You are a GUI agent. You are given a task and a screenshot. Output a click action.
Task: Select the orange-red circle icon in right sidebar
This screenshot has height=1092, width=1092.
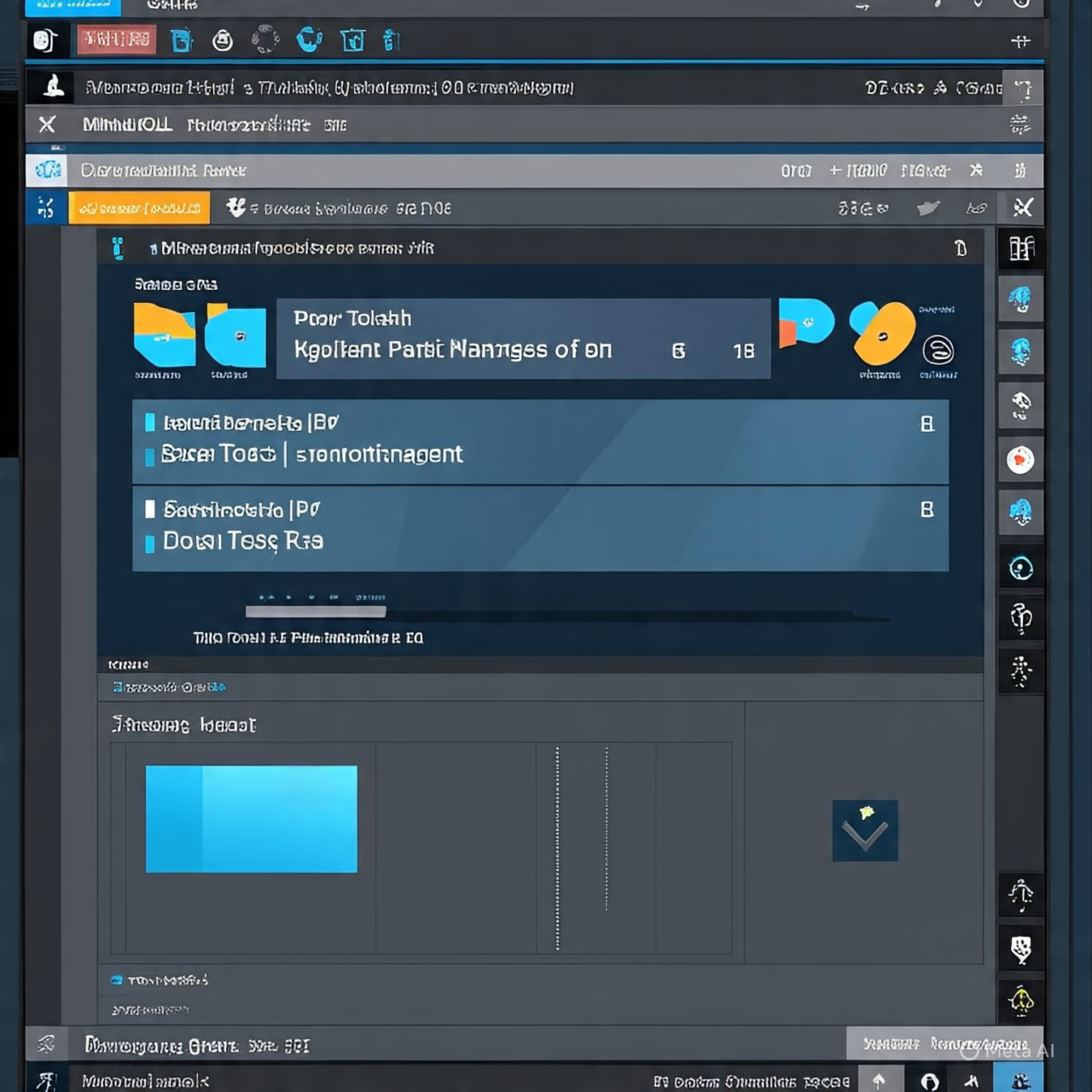click(1020, 460)
